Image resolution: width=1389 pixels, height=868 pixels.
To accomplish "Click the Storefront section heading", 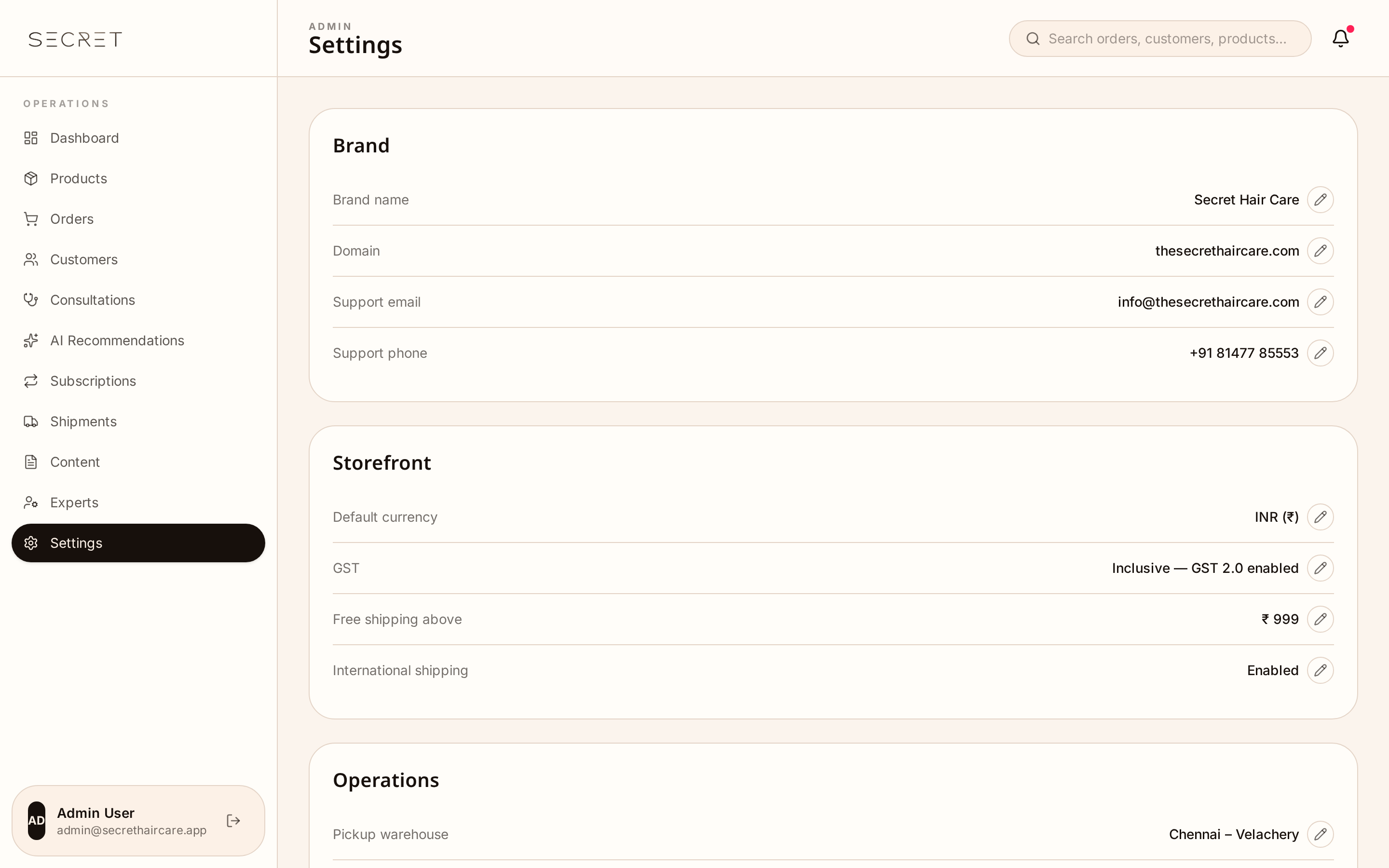I will (x=381, y=463).
